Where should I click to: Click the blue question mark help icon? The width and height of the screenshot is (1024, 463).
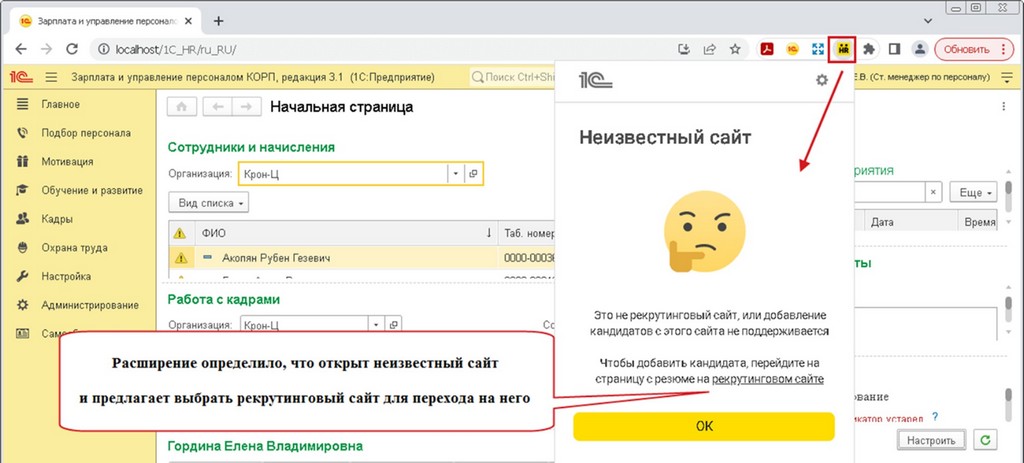(x=935, y=416)
